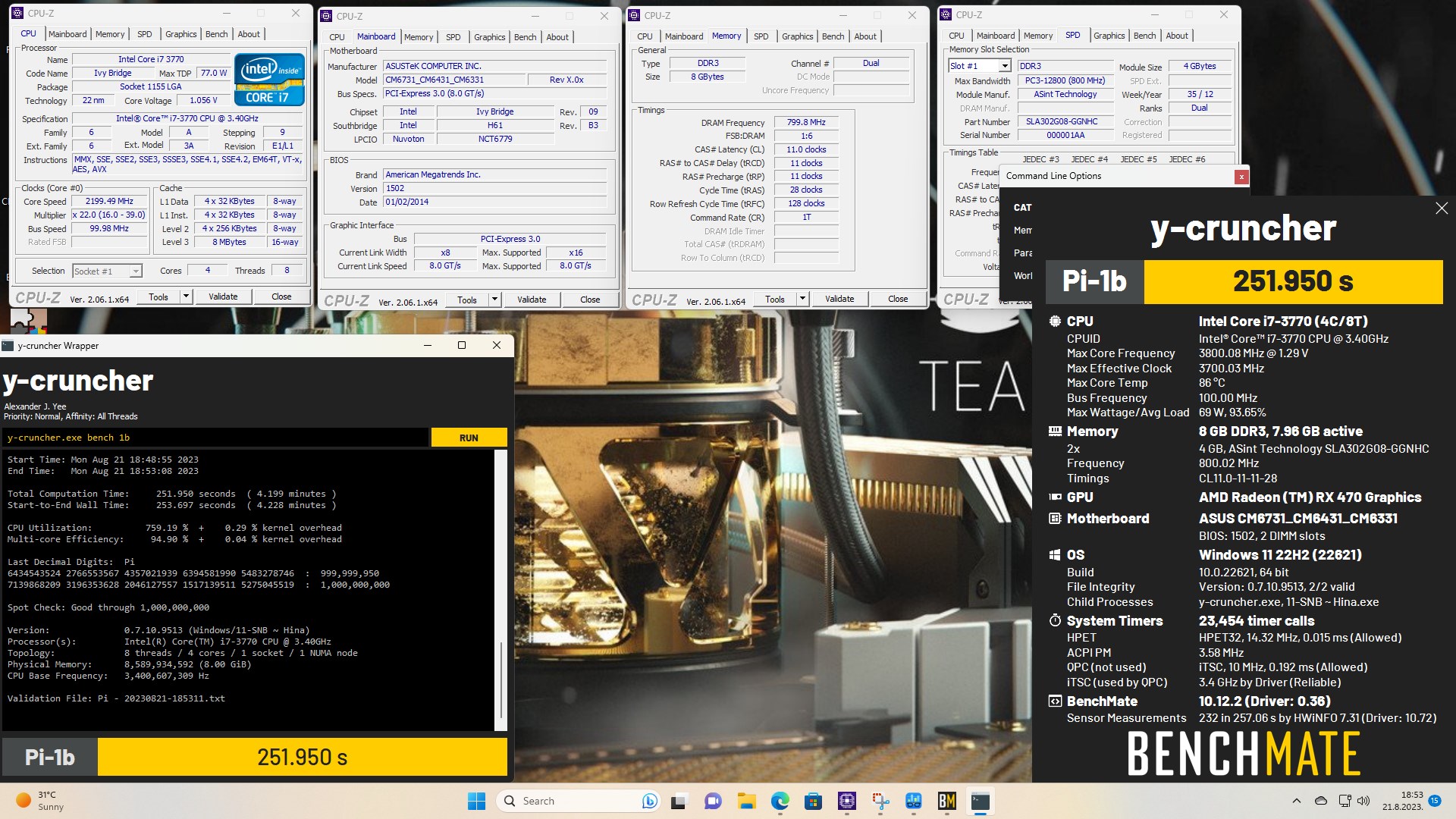The image size is (1456, 819).
Task: Click the System Timers clock icon in BenchMate
Action: pyautogui.click(x=1055, y=620)
